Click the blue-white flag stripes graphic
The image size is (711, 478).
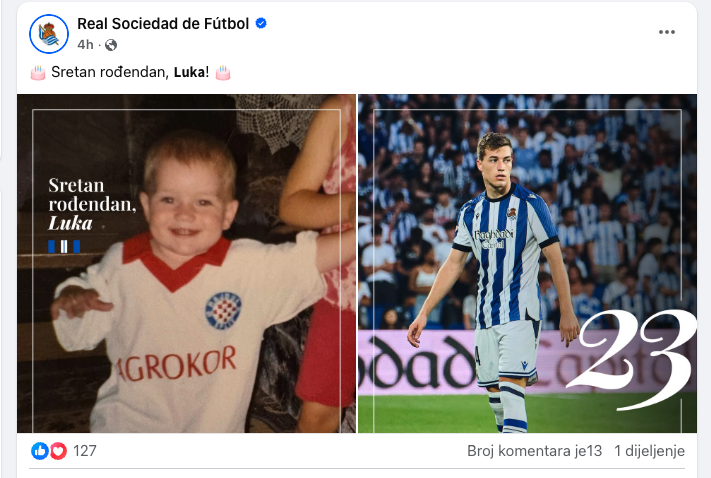64,247
